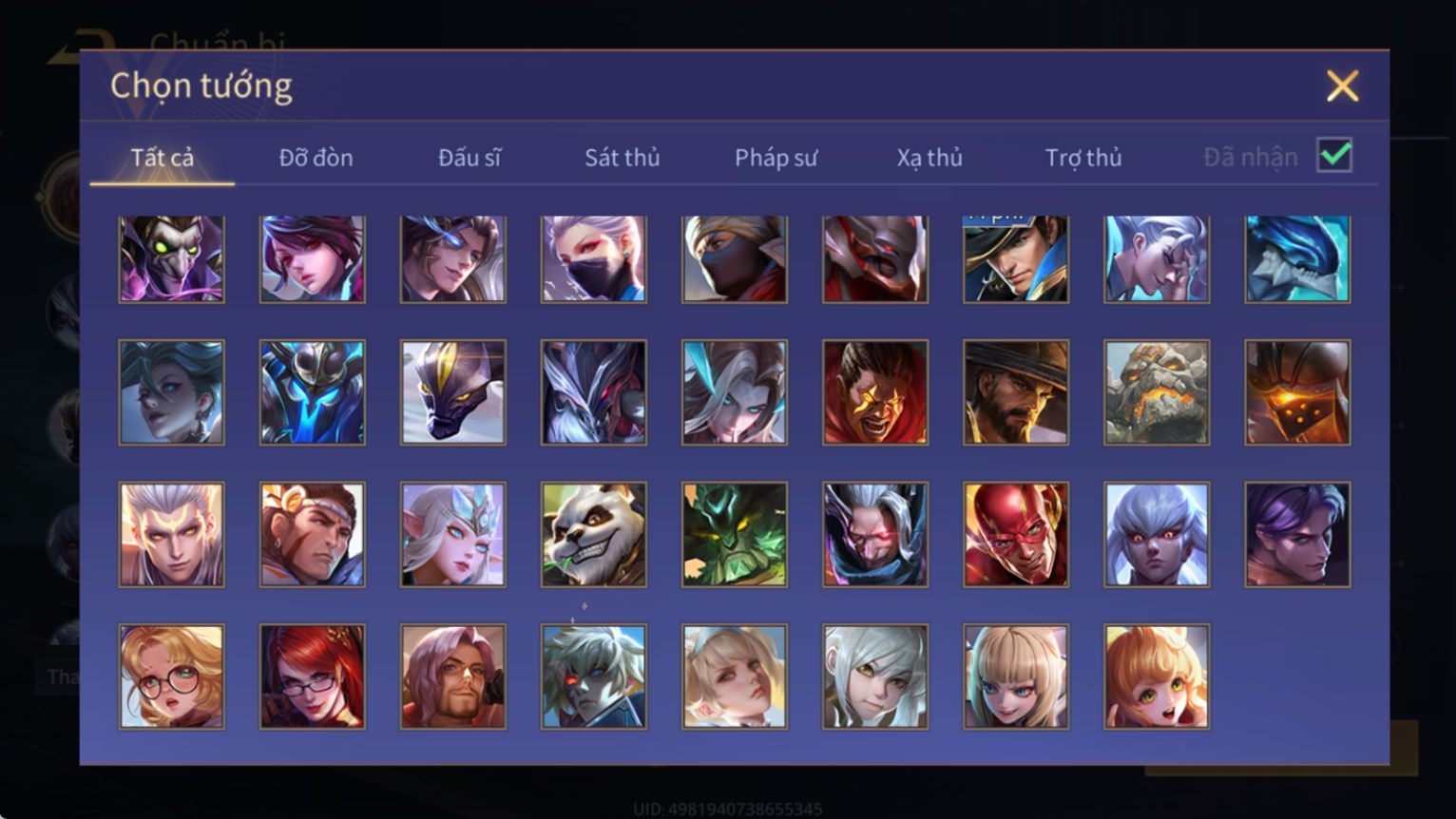Choose the blonde girl with round glasses
The image size is (1456, 819).
point(172,676)
